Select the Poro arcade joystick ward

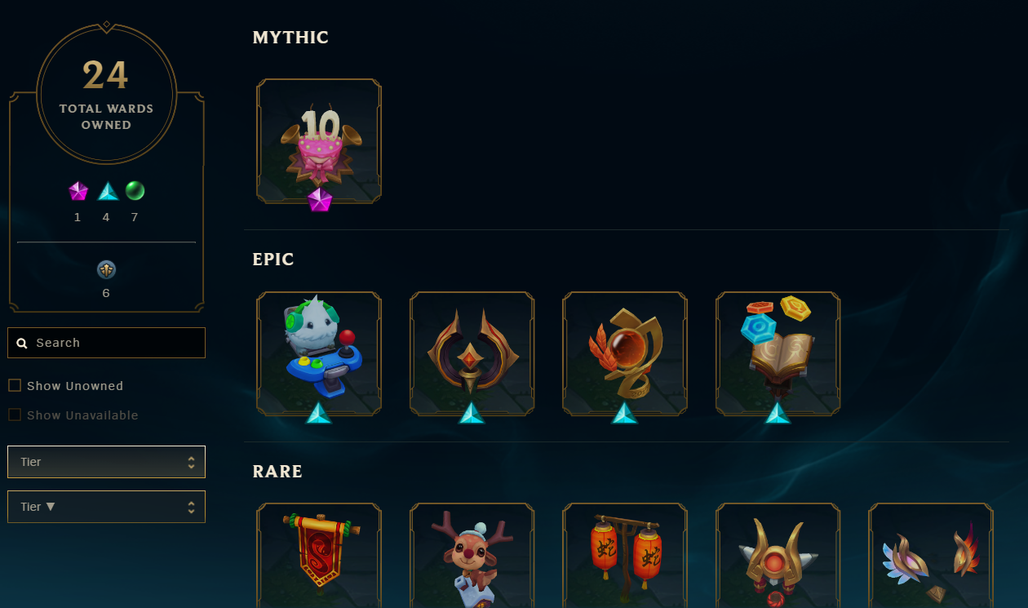pyautogui.click(x=319, y=354)
